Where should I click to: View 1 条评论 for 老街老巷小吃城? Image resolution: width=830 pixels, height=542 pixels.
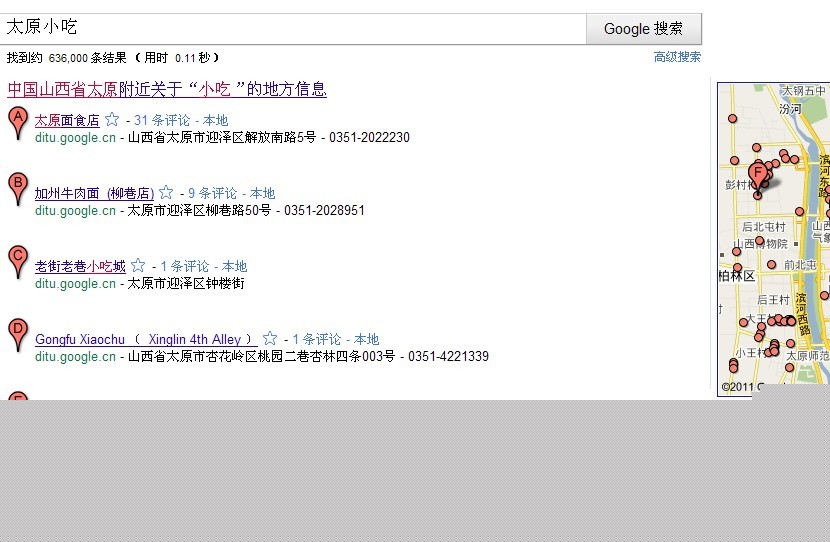pos(185,266)
